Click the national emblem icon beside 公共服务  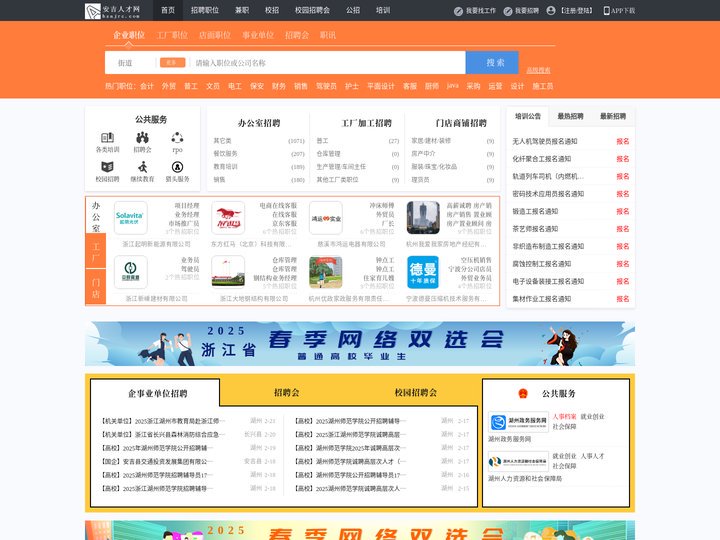[x=523, y=394]
